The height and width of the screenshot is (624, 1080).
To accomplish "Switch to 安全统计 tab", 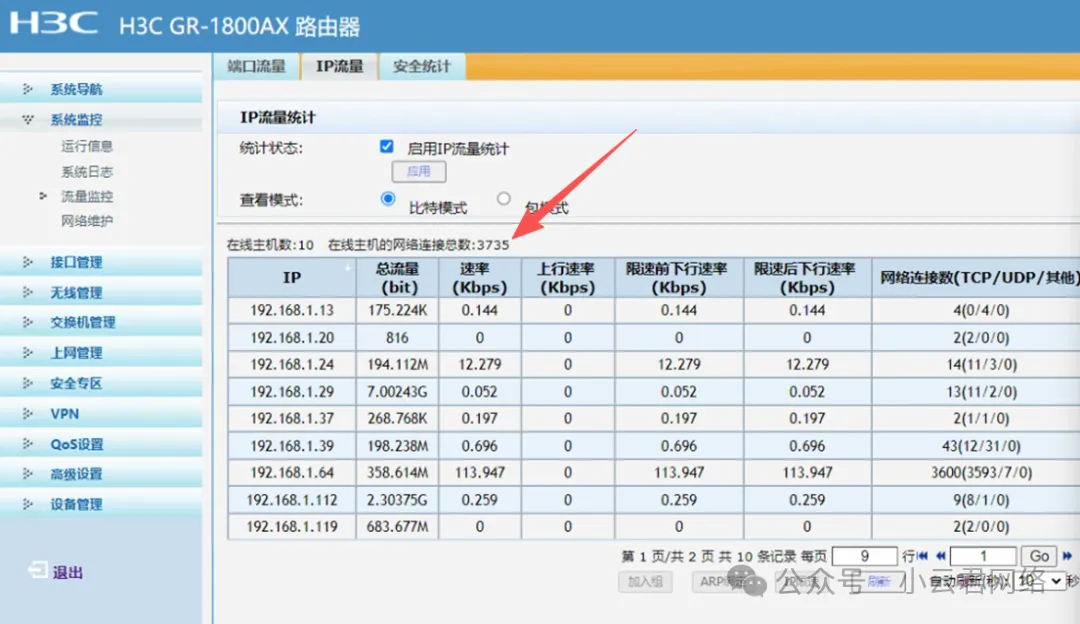I will pos(421,66).
